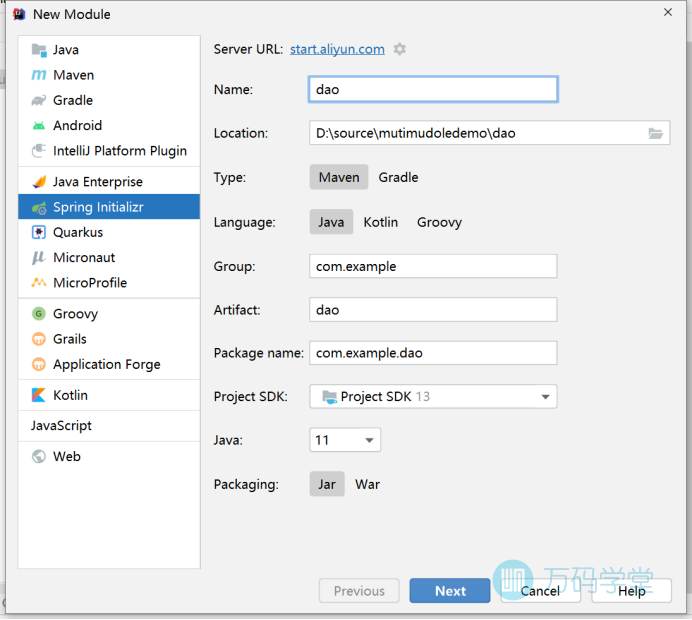Select the Groovy G icon

tap(39, 314)
